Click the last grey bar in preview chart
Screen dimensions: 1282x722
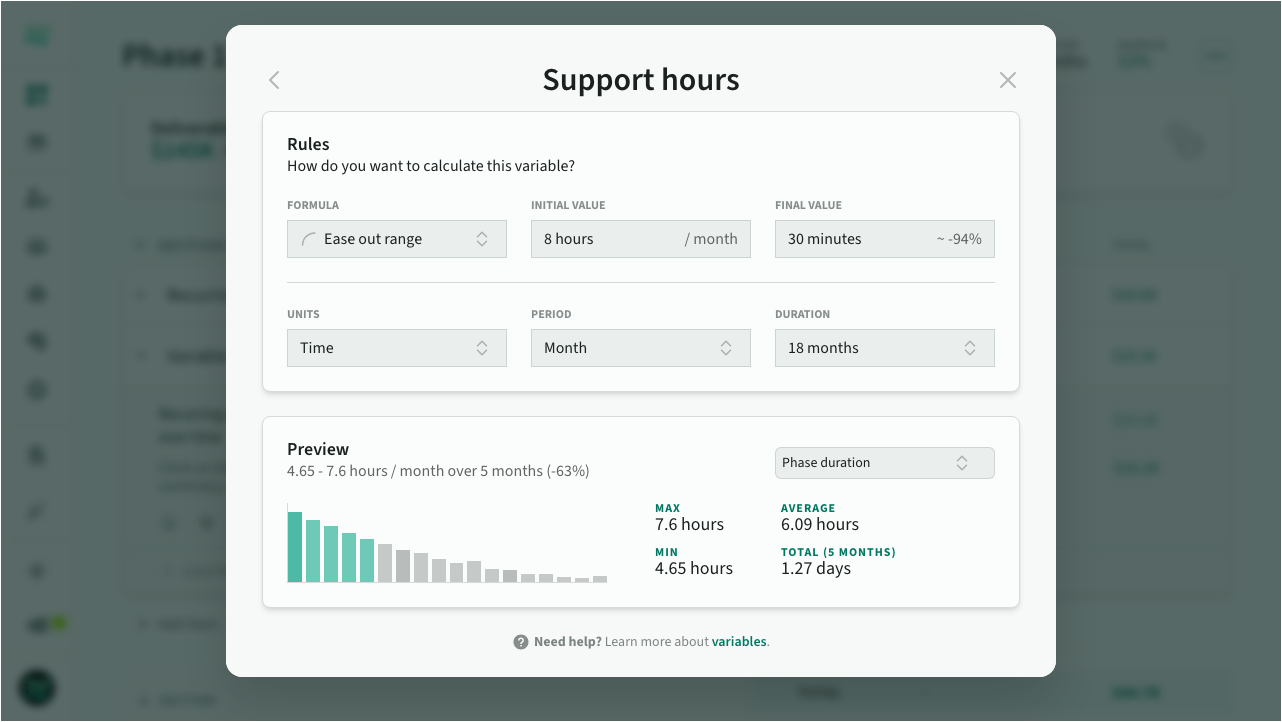click(600, 579)
